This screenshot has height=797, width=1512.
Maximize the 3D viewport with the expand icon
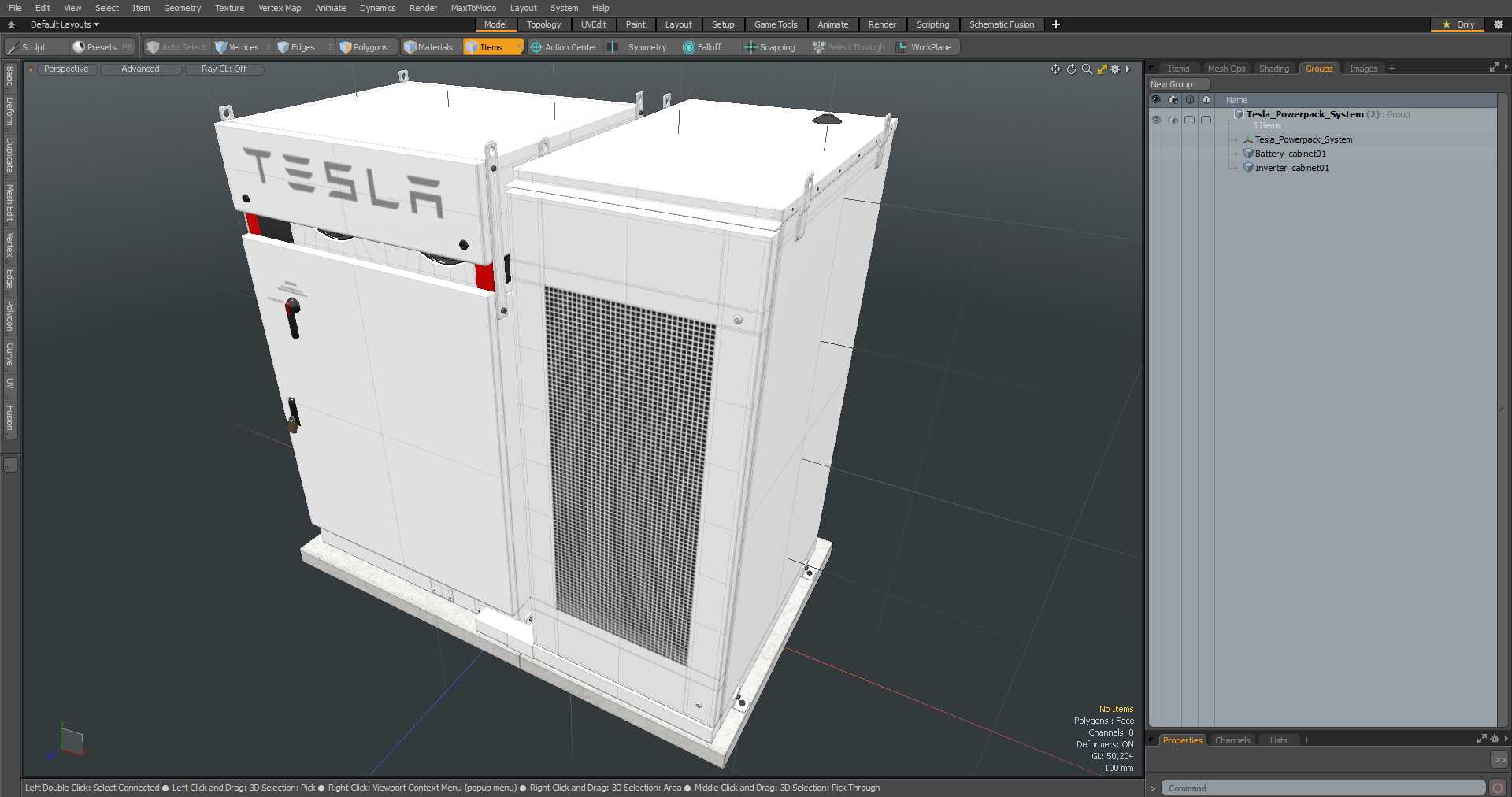pyautogui.click(x=1102, y=69)
